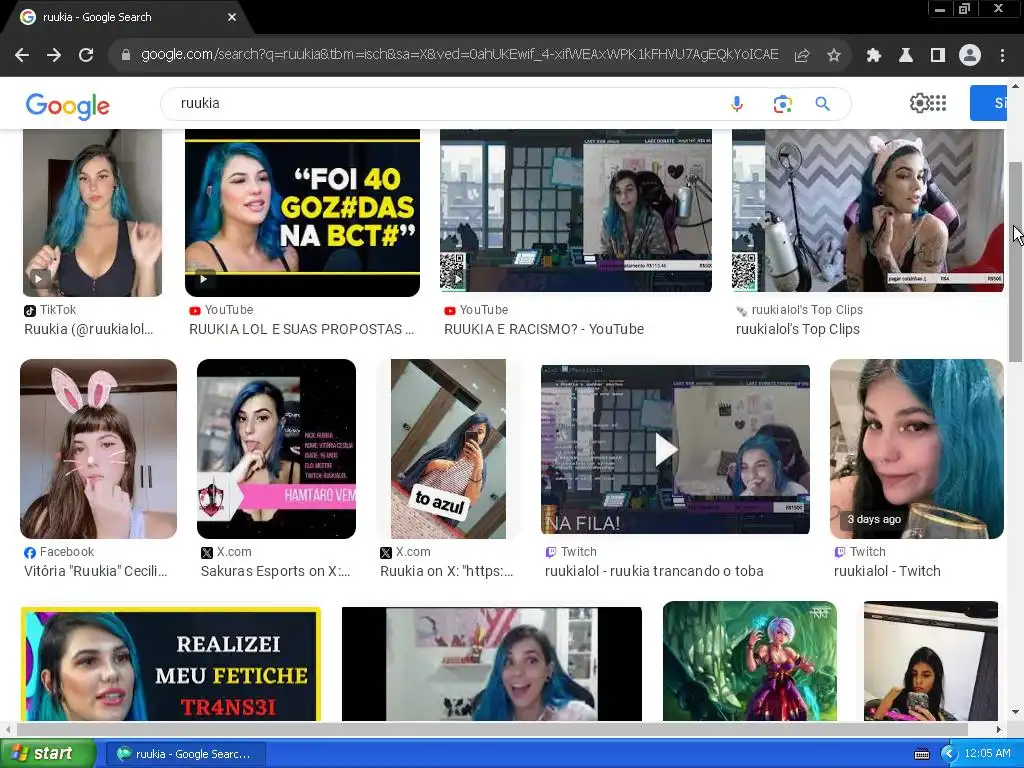Start voice search with the microphone icon
The image size is (1024, 768).
coord(737,104)
